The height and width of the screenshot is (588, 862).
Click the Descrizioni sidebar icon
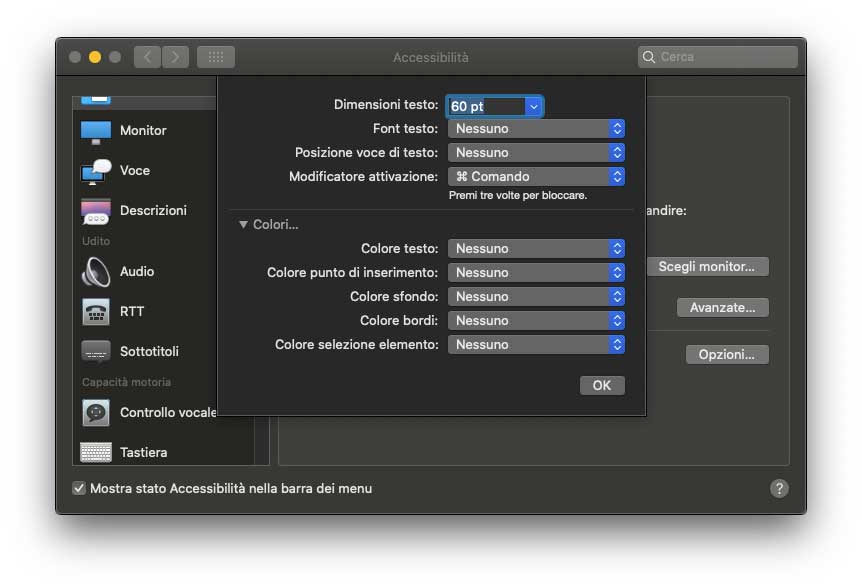coord(96,212)
